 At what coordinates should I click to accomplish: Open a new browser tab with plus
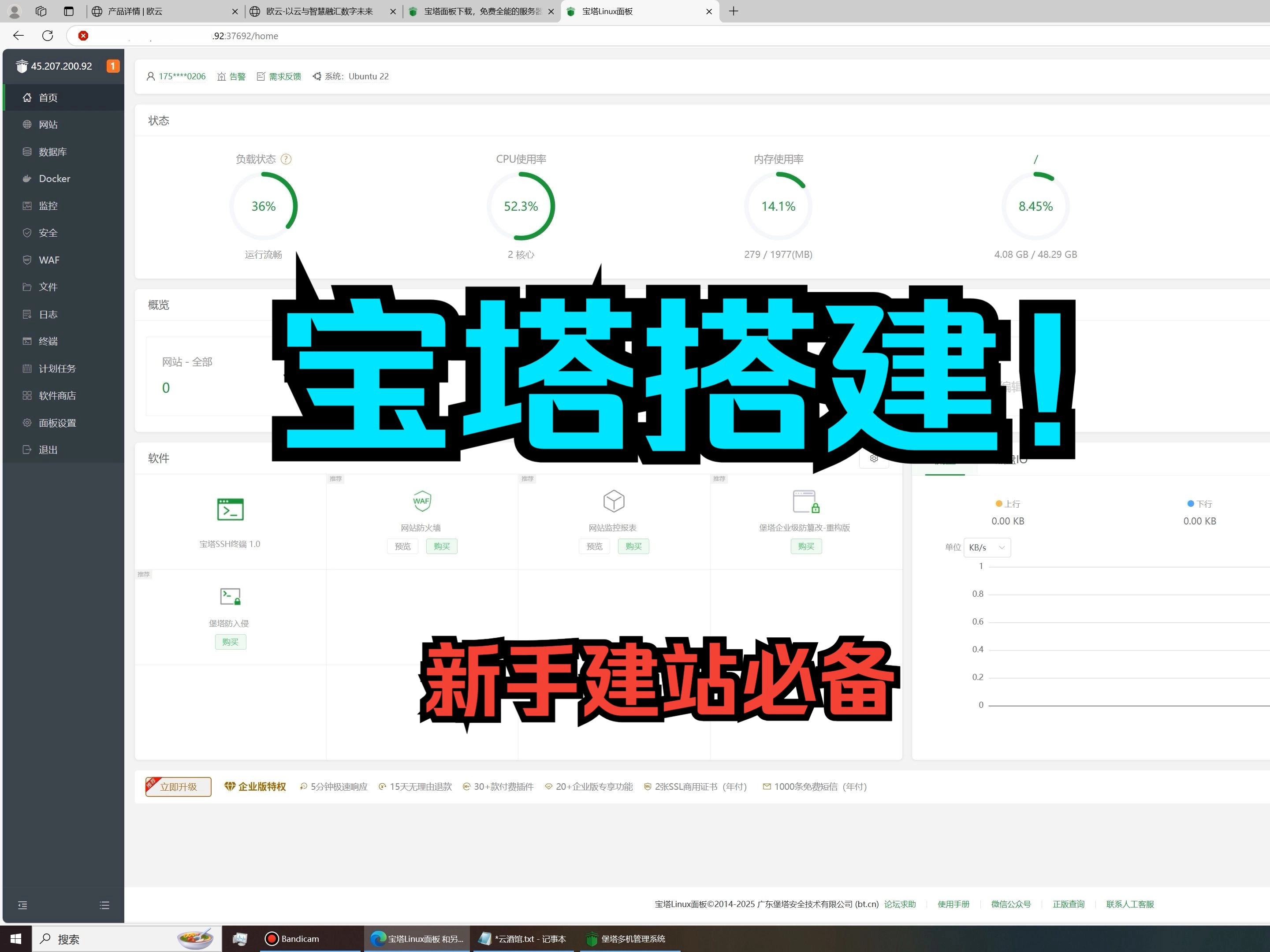733,11
